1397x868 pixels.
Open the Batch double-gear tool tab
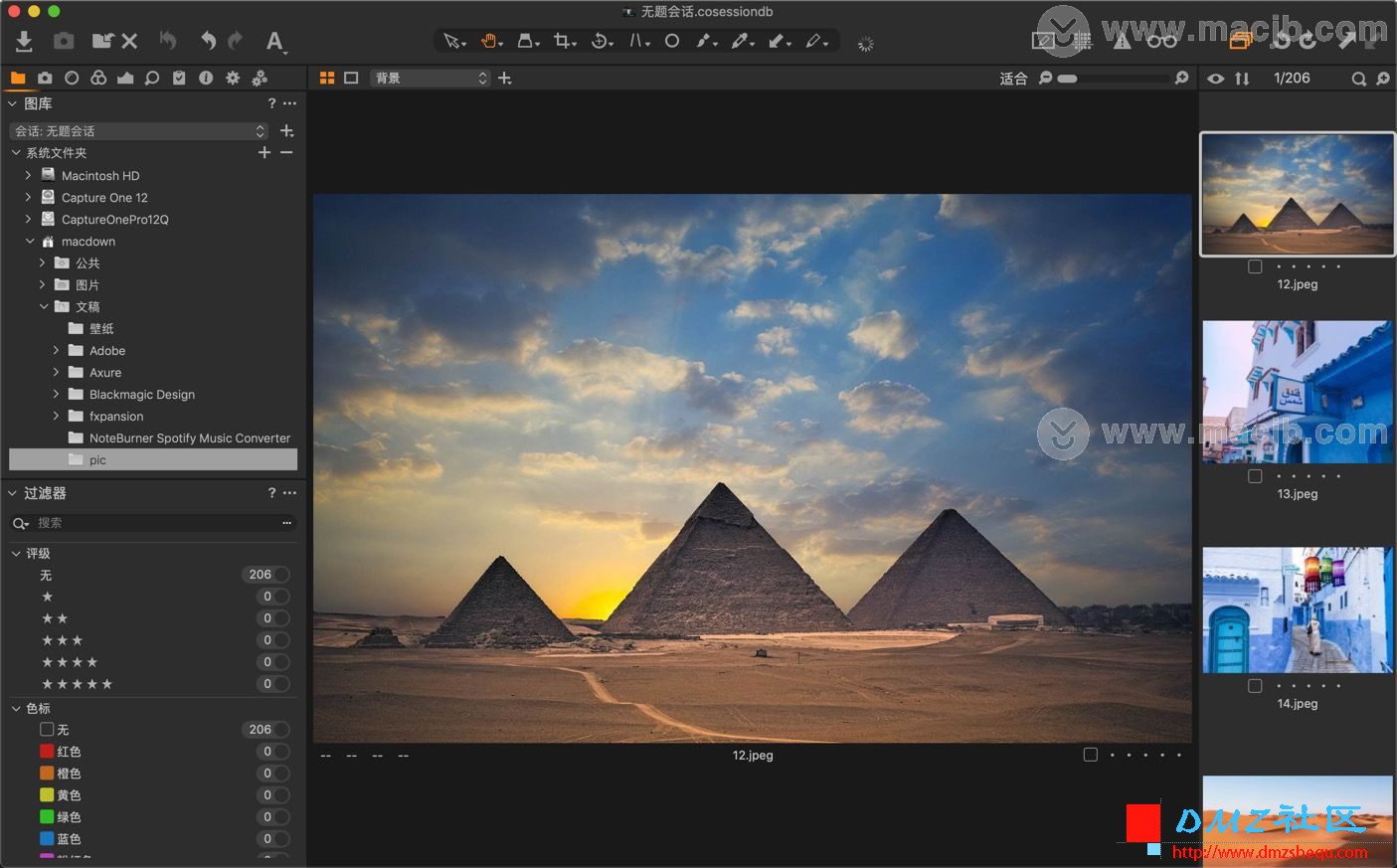click(x=260, y=78)
